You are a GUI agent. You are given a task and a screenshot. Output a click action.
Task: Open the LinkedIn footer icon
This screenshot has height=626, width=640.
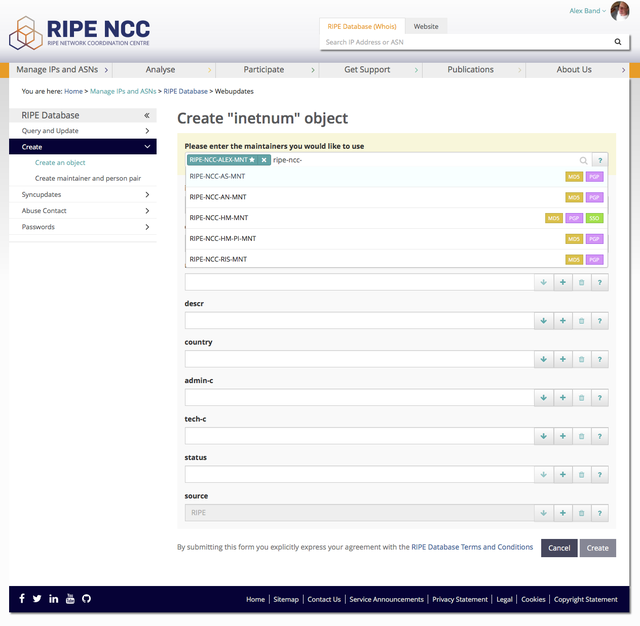click(53, 599)
